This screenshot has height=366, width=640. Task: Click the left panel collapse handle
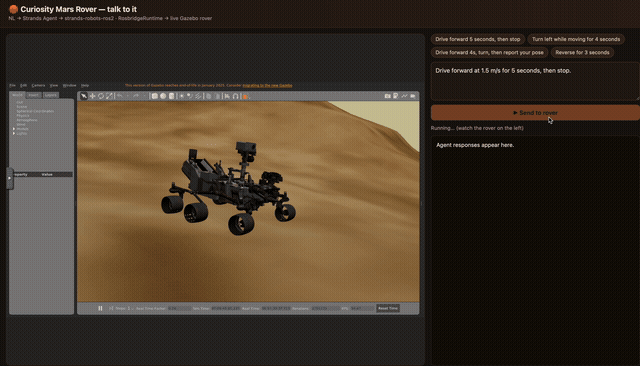[x=10, y=178]
